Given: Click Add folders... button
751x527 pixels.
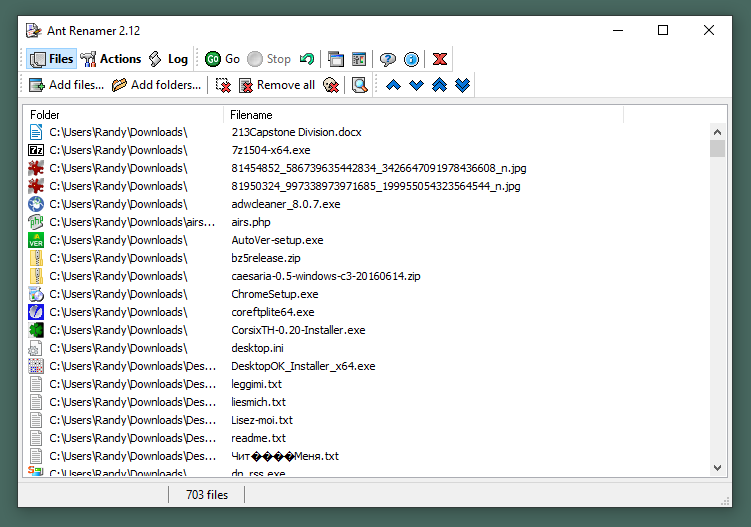Looking at the screenshot, I should point(156,85).
